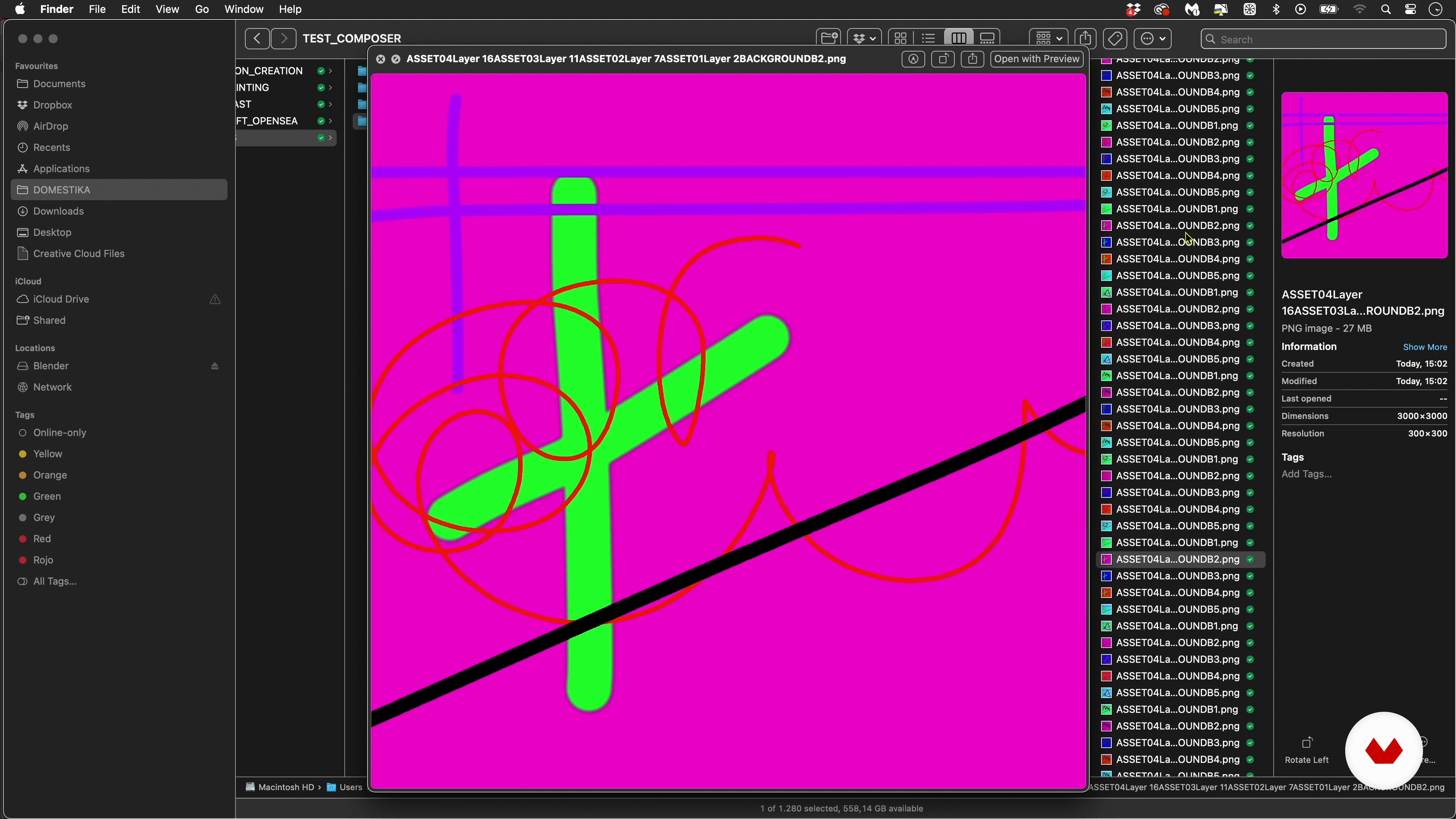Viewport: 1456px width, 819px height.
Task: Open the Edit menu
Action: pyautogui.click(x=130, y=9)
